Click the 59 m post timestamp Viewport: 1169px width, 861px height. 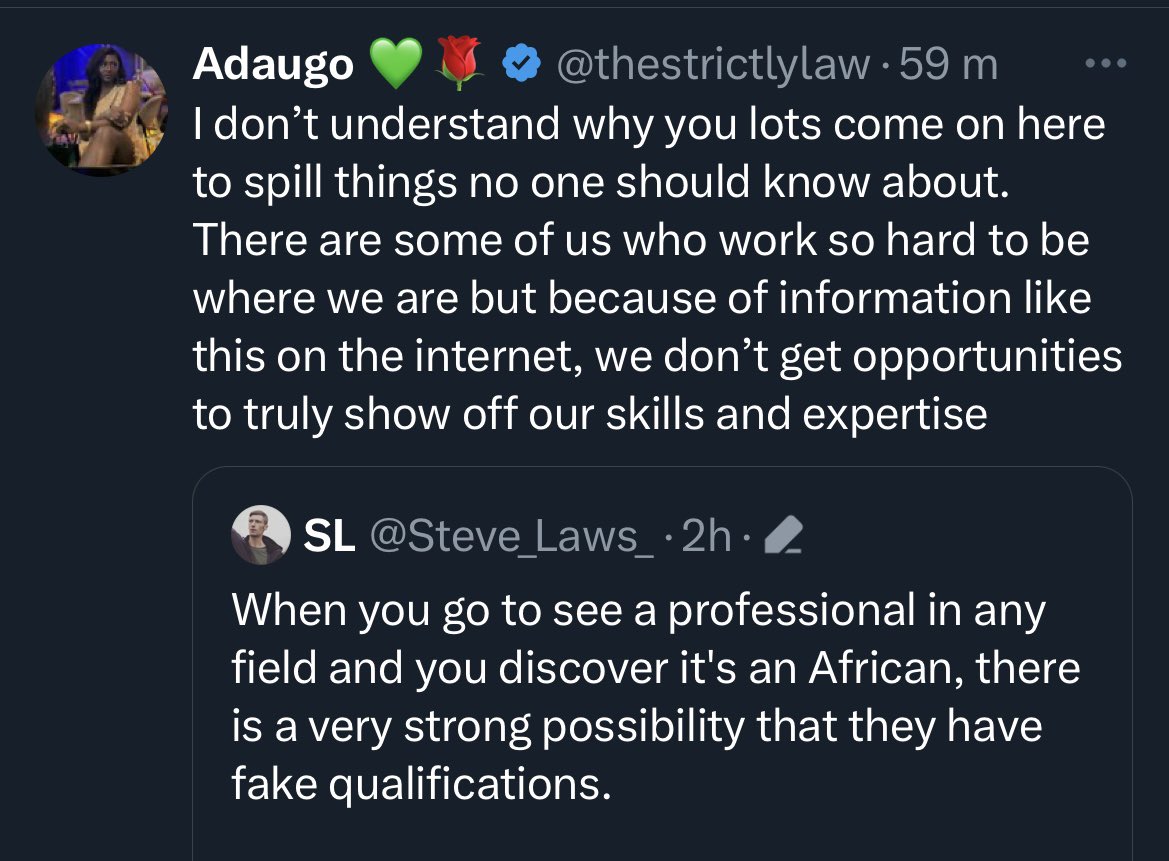[x=949, y=64]
